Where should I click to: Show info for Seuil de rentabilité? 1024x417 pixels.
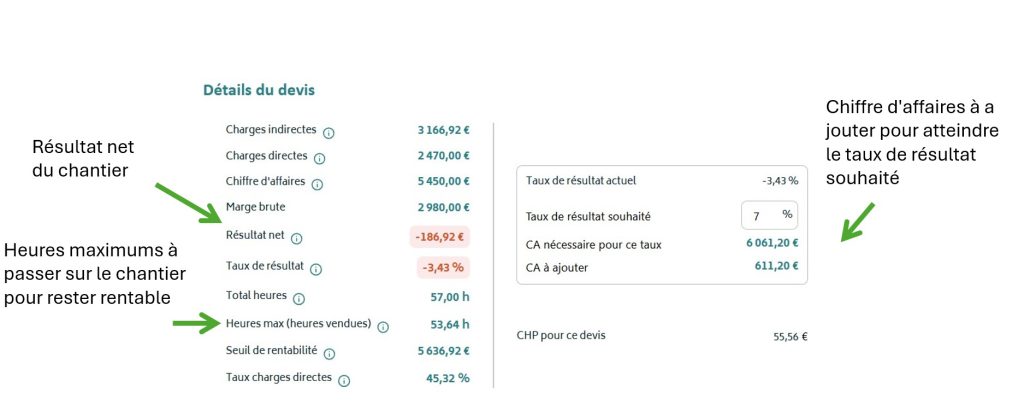330,354
